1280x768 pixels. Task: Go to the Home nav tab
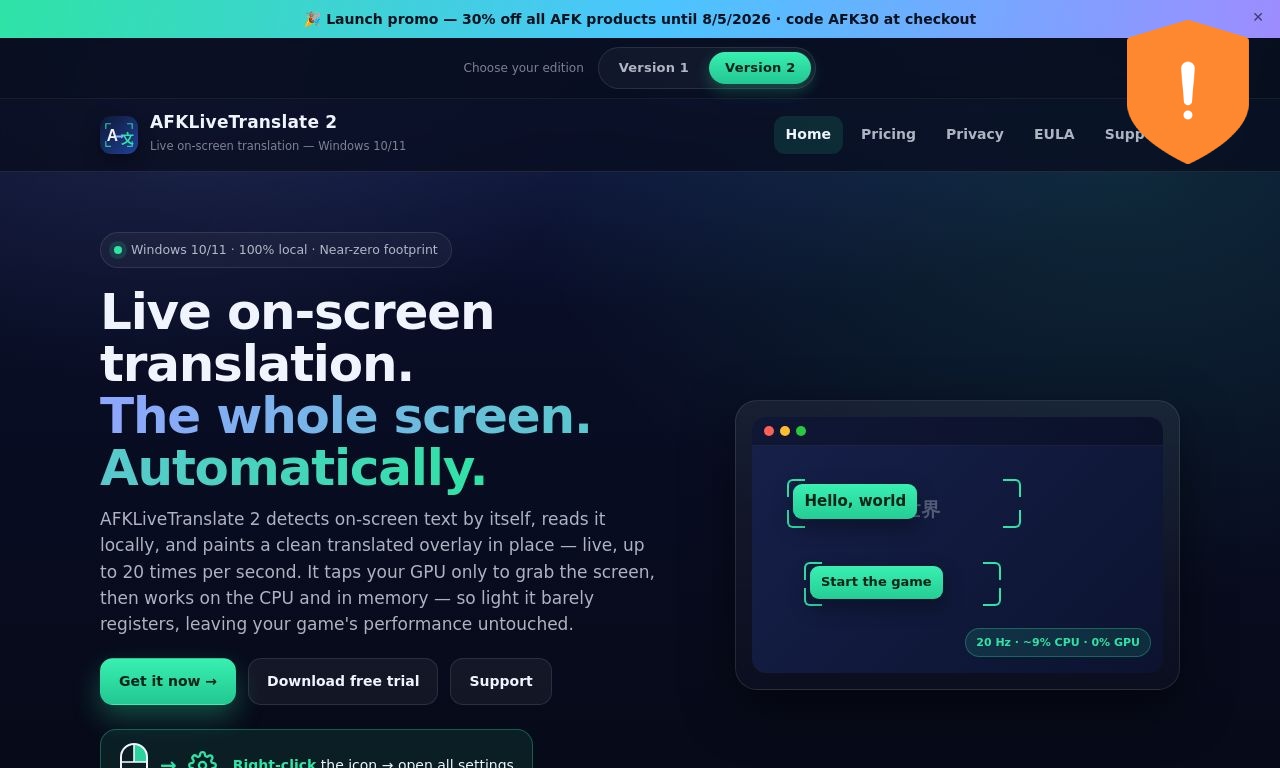coord(808,135)
